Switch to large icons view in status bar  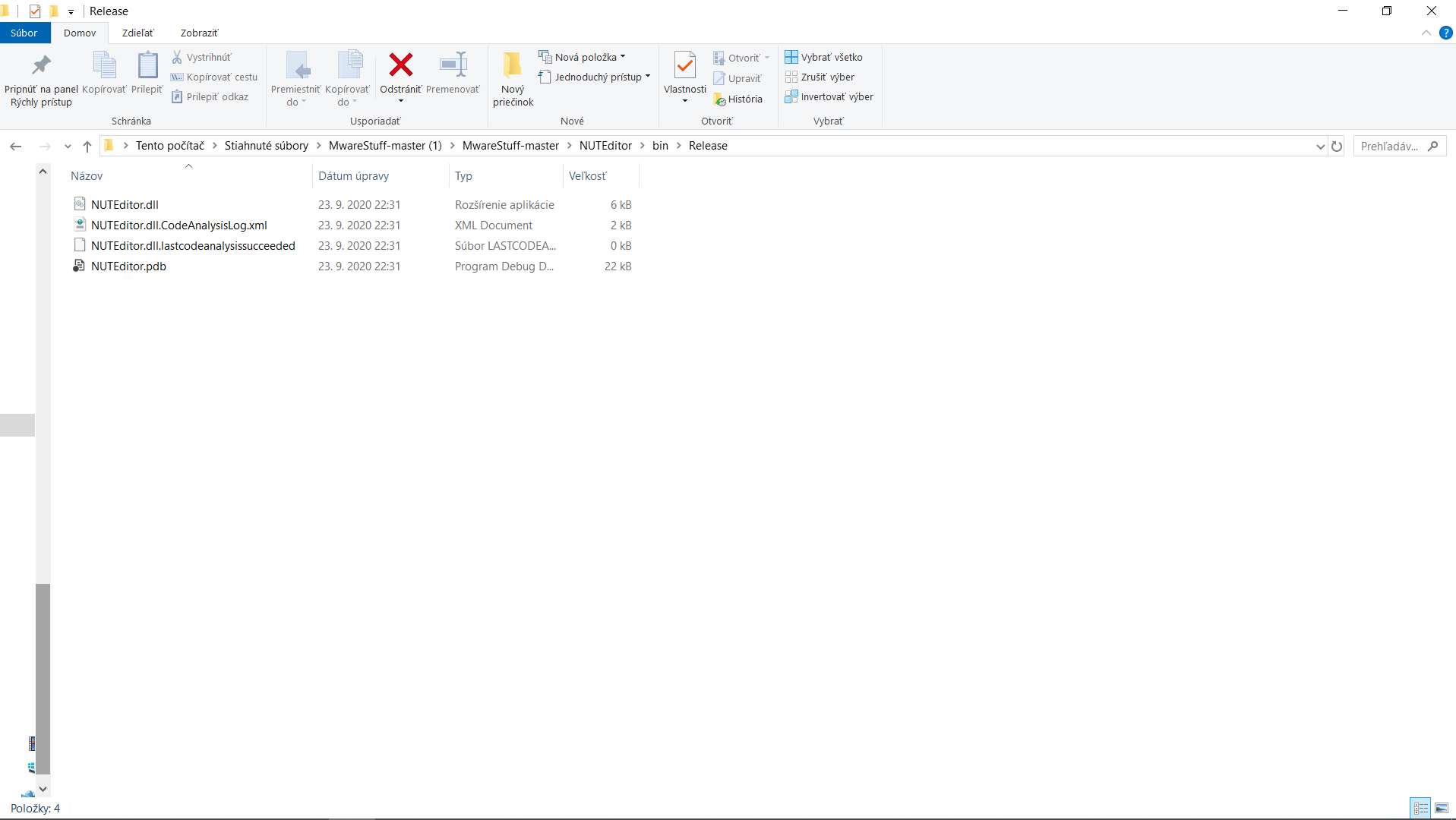1442,809
